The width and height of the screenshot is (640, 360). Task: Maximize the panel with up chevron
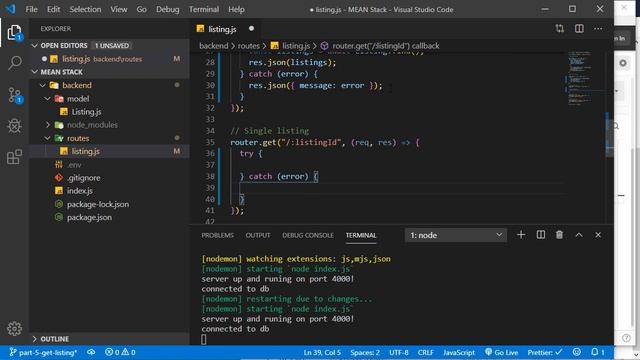(579, 235)
